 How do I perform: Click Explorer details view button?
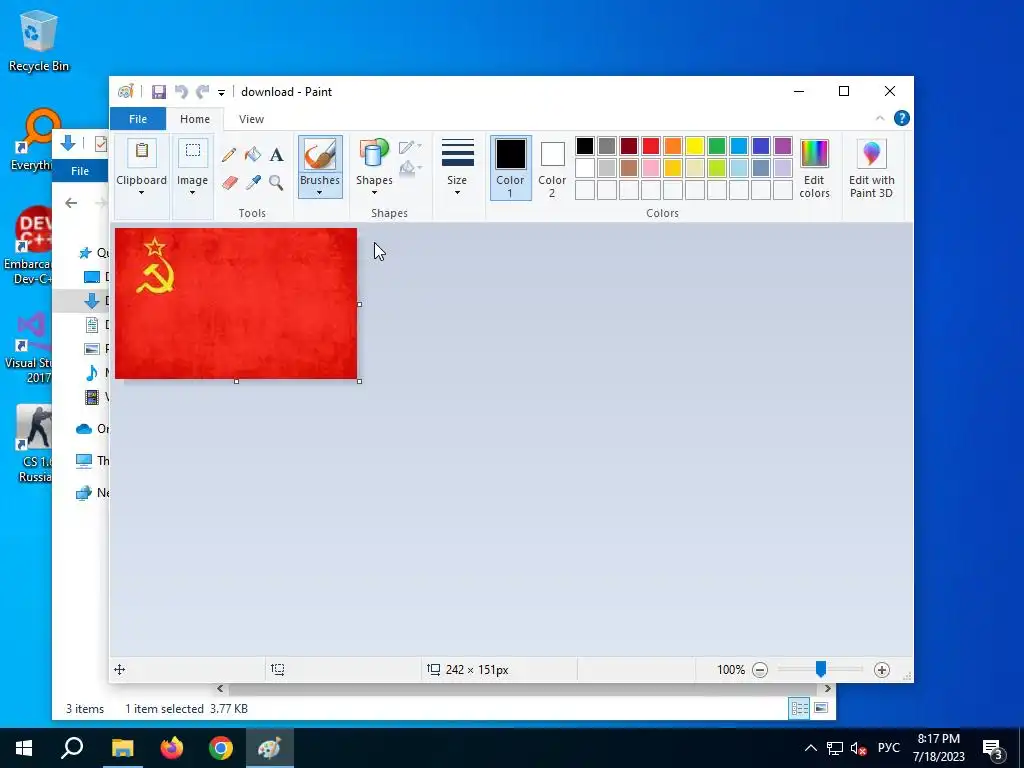coord(799,709)
